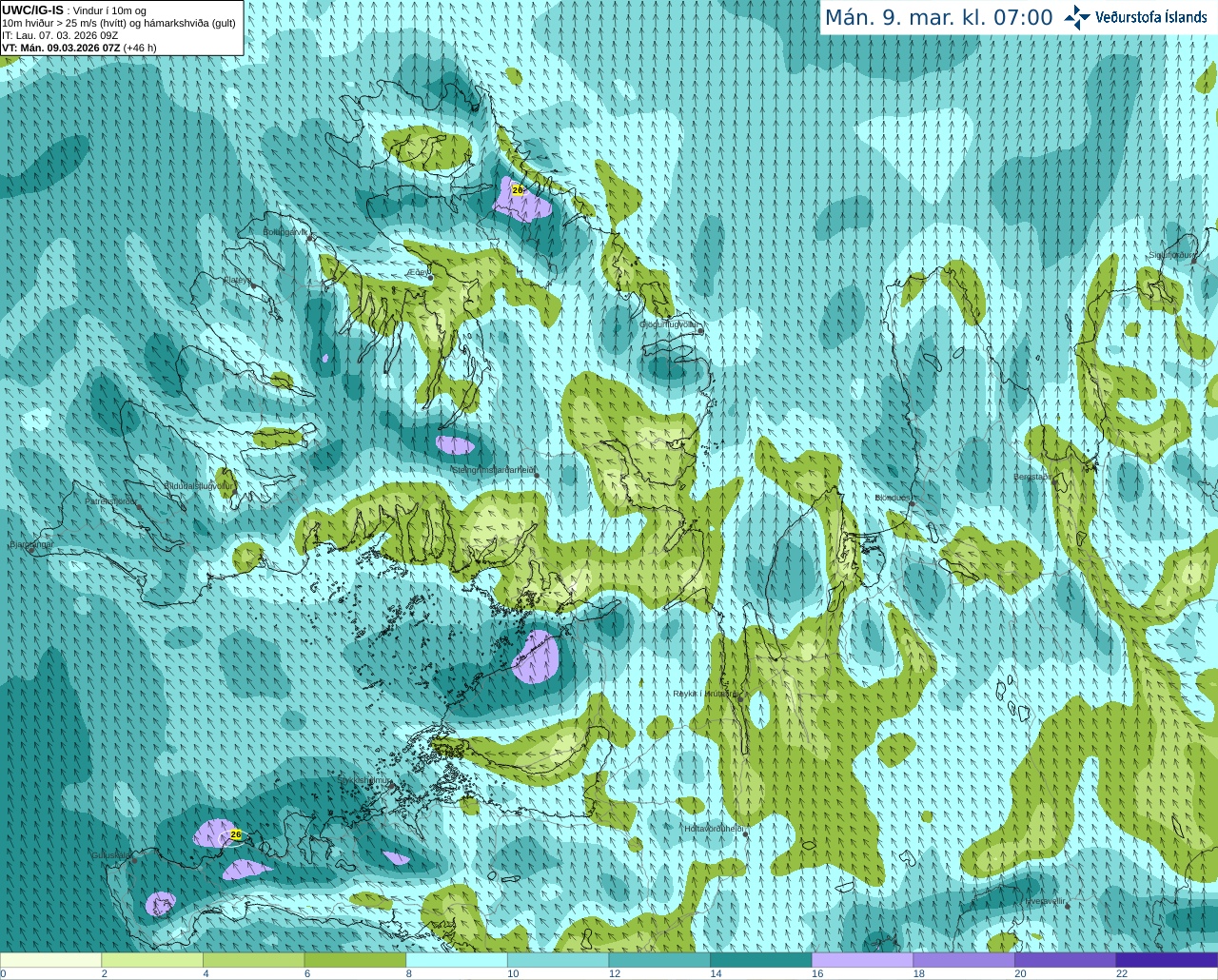Click the Æðey station label
This screenshot has height=980, width=1218.
[419, 272]
